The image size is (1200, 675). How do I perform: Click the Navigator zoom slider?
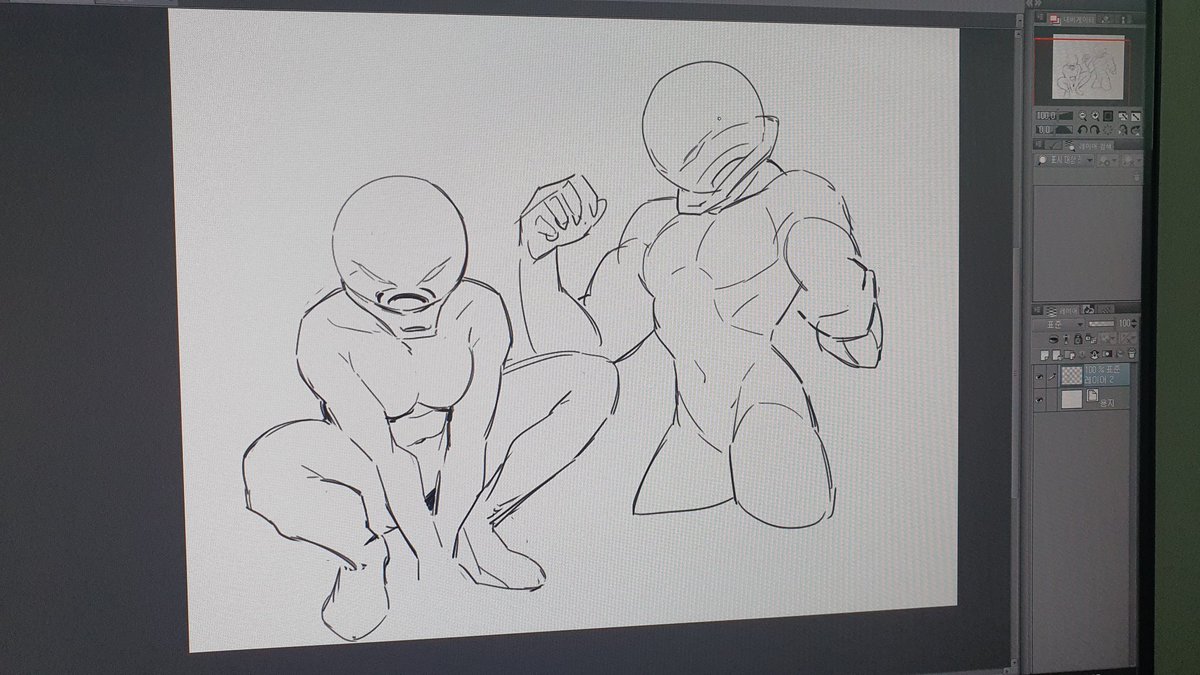(1065, 116)
